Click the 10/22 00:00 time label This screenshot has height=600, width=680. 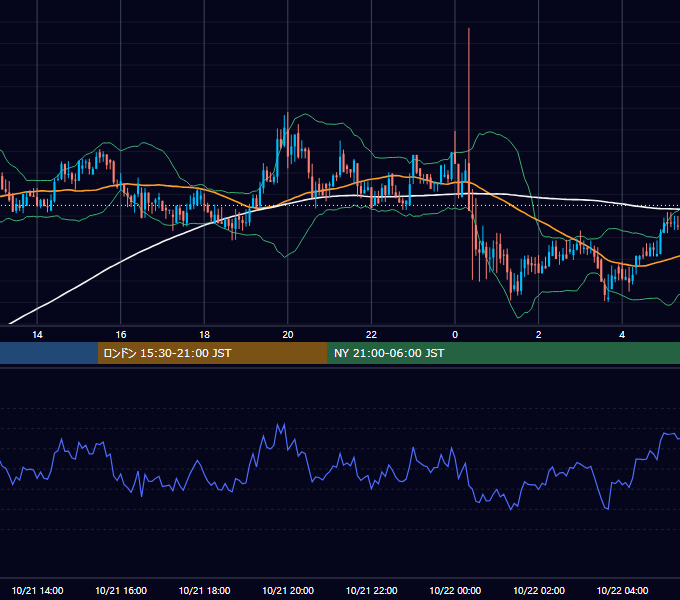[x=455, y=590]
